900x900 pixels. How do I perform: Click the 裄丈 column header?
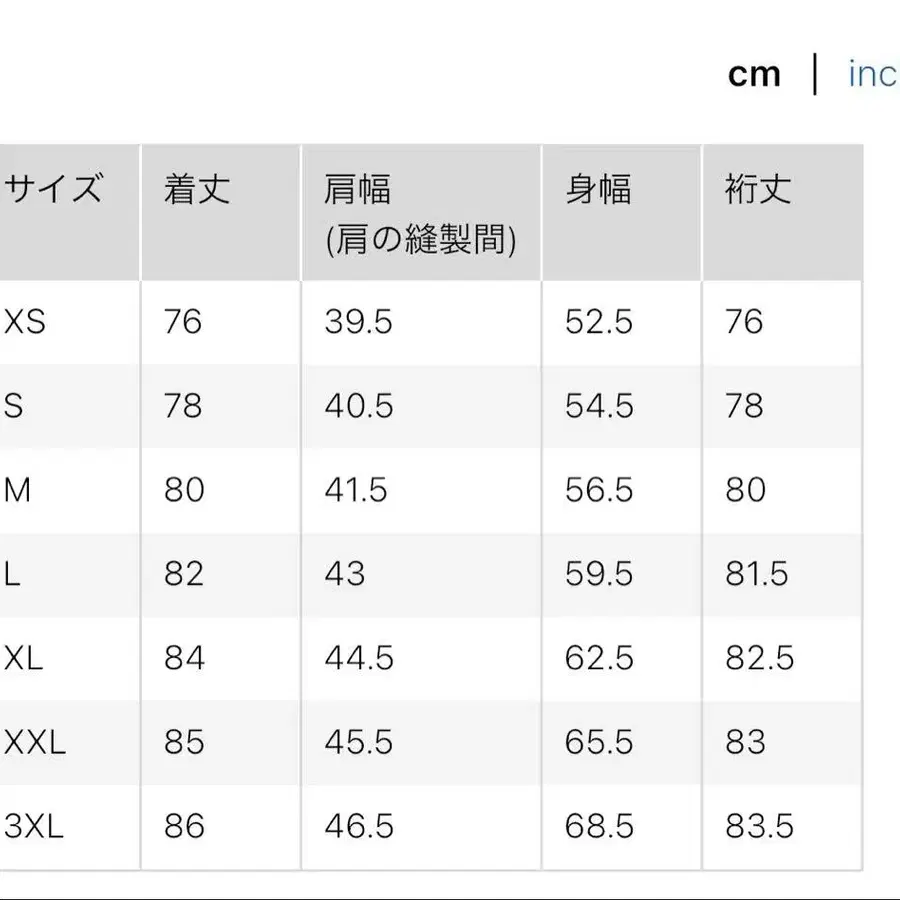[755, 190]
